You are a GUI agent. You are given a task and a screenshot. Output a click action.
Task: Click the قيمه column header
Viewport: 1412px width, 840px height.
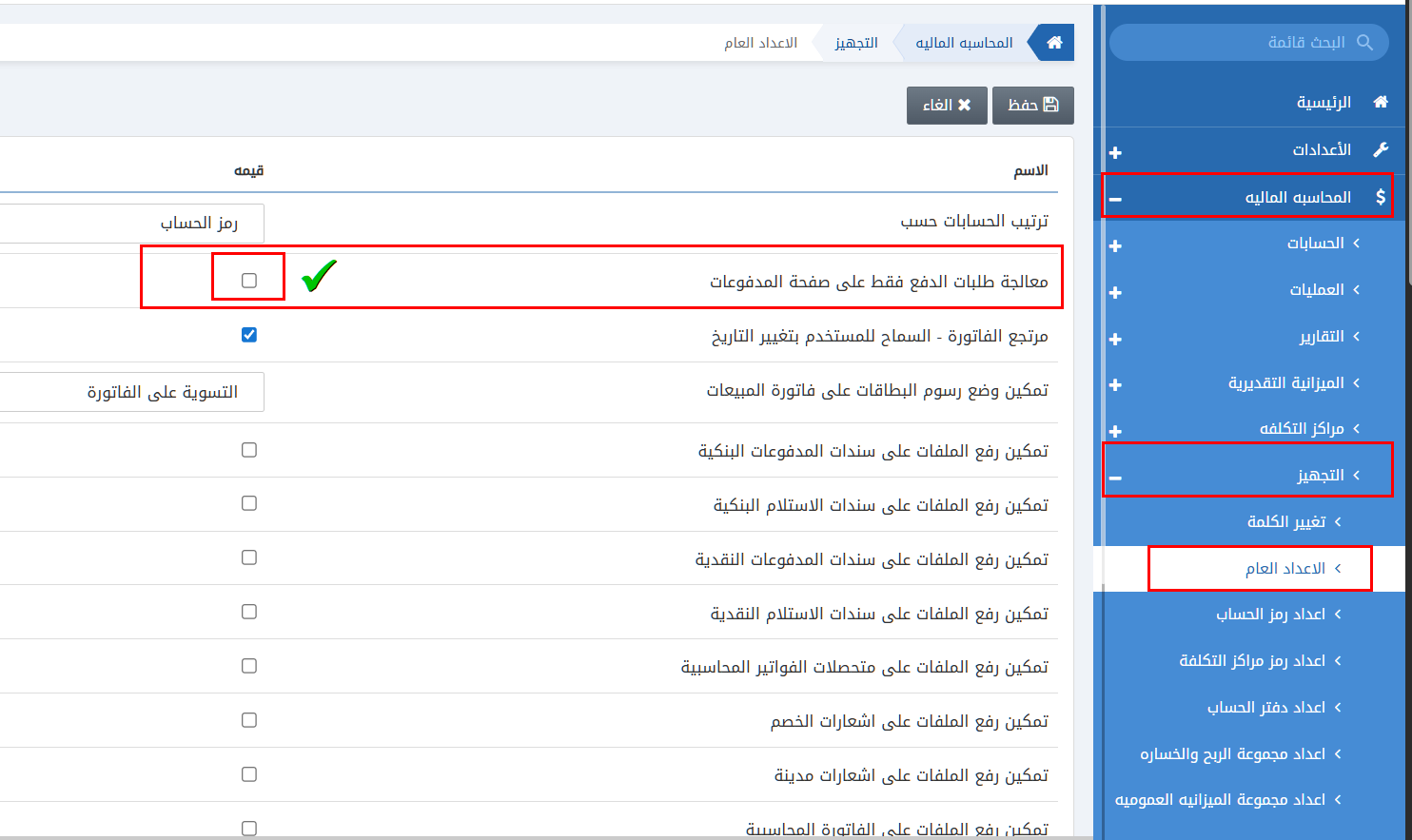pos(249,170)
